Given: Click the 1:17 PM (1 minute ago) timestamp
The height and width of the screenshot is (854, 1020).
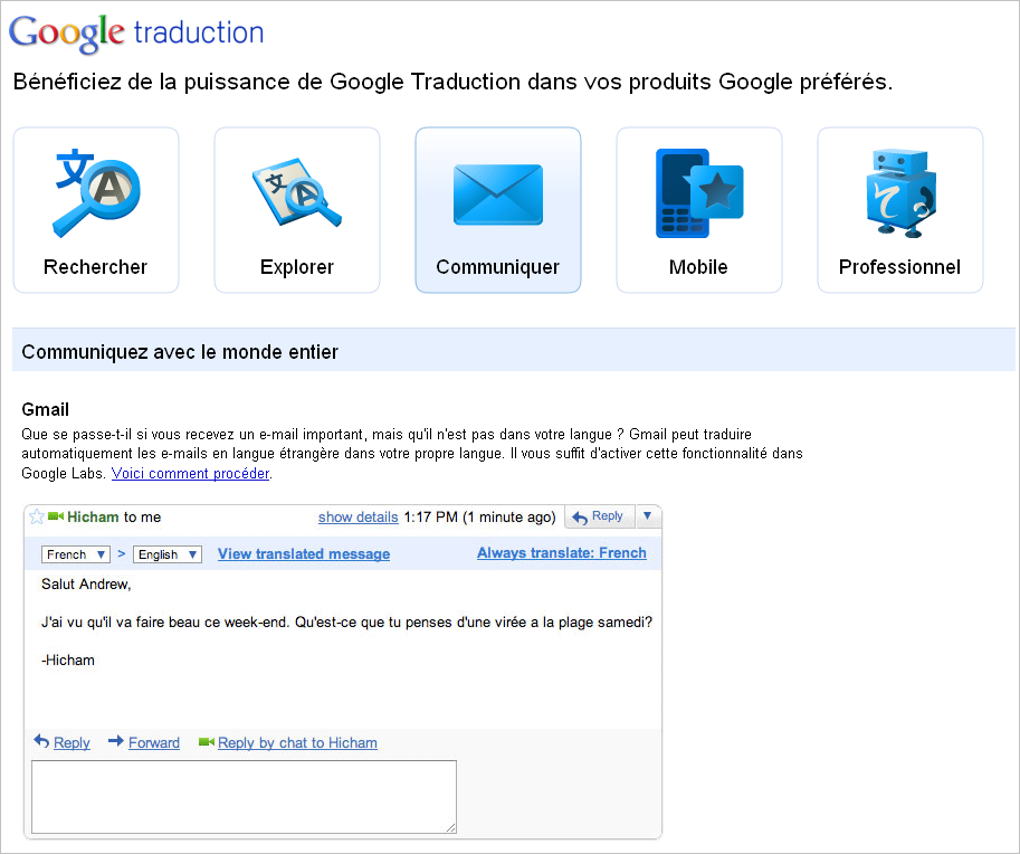Looking at the screenshot, I should 479,517.
